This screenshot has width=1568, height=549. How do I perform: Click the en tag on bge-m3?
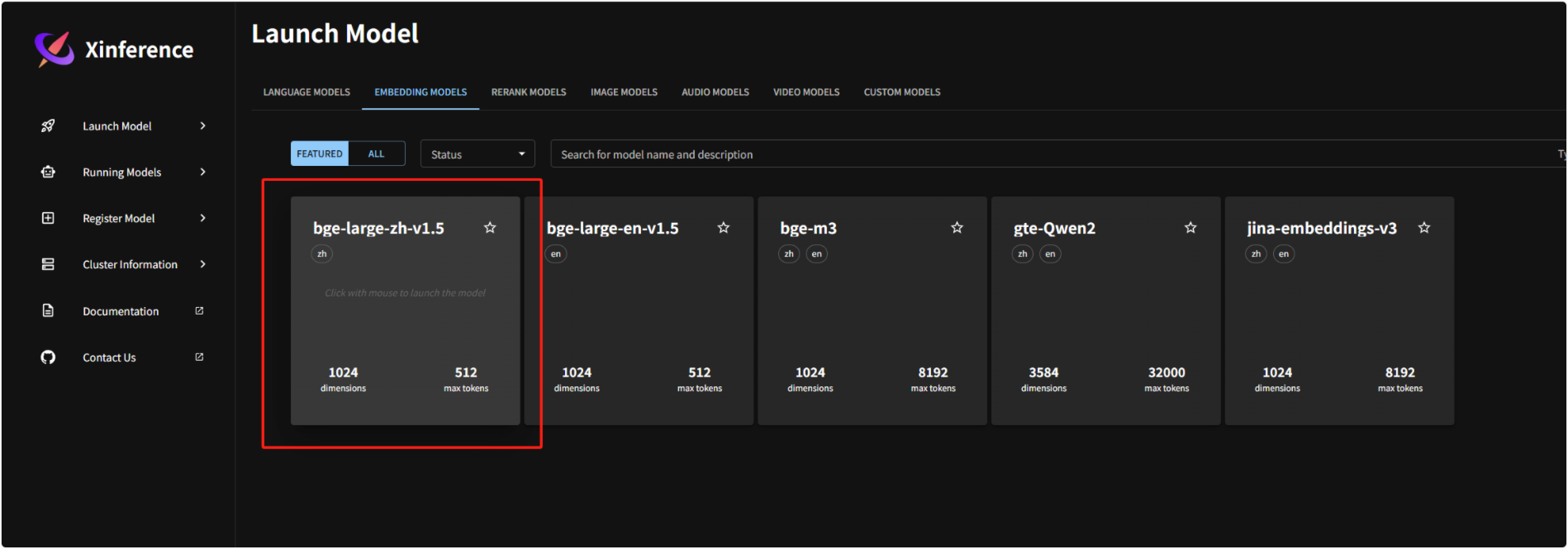coord(817,254)
